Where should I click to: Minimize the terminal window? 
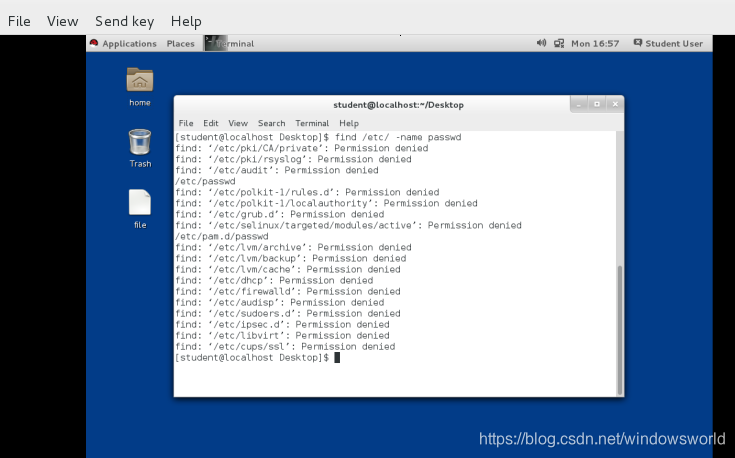click(x=579, y=104)
